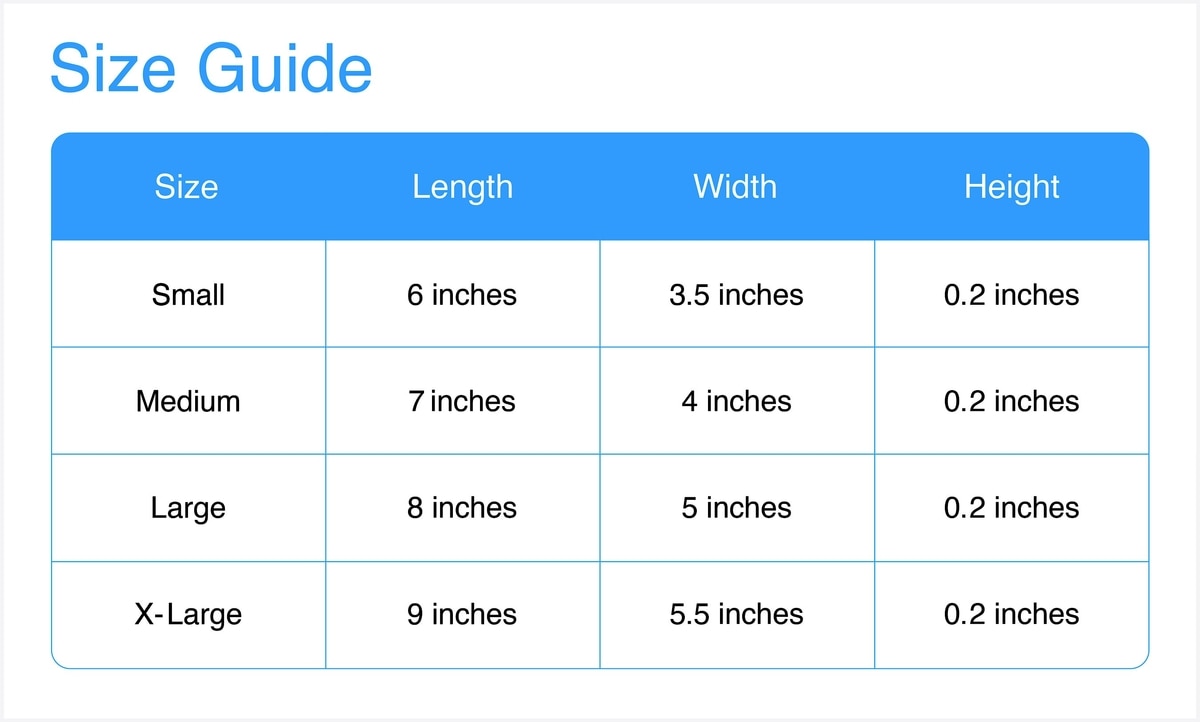This screenshot has width=1200, height=722.
Task: Click the 5.5 inches width cell
Action: (x=736, y=614)
